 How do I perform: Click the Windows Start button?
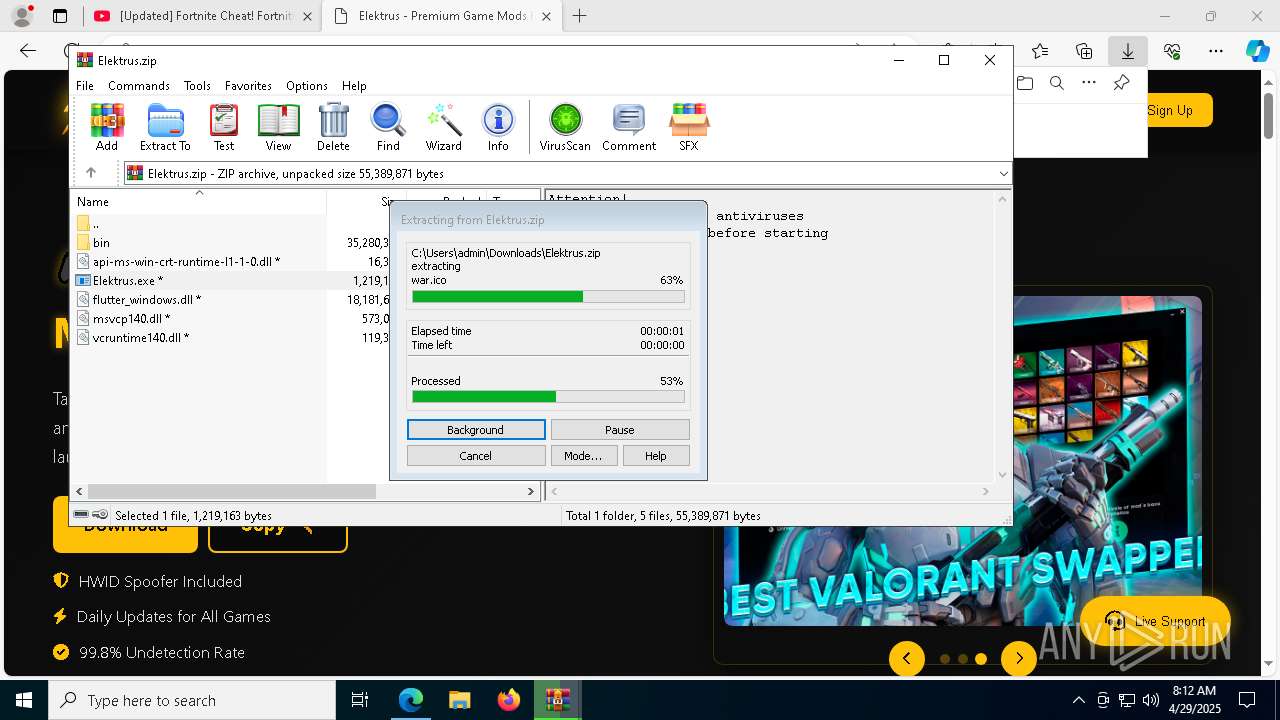pyautogui.click(x=24, y=700)
